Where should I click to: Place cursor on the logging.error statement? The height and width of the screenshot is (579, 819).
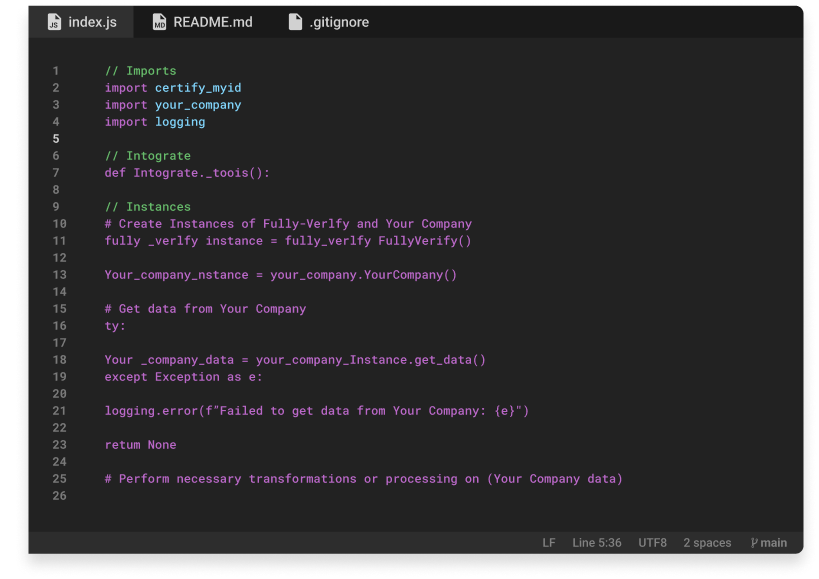pyautogui.click(x=316, y=411)
